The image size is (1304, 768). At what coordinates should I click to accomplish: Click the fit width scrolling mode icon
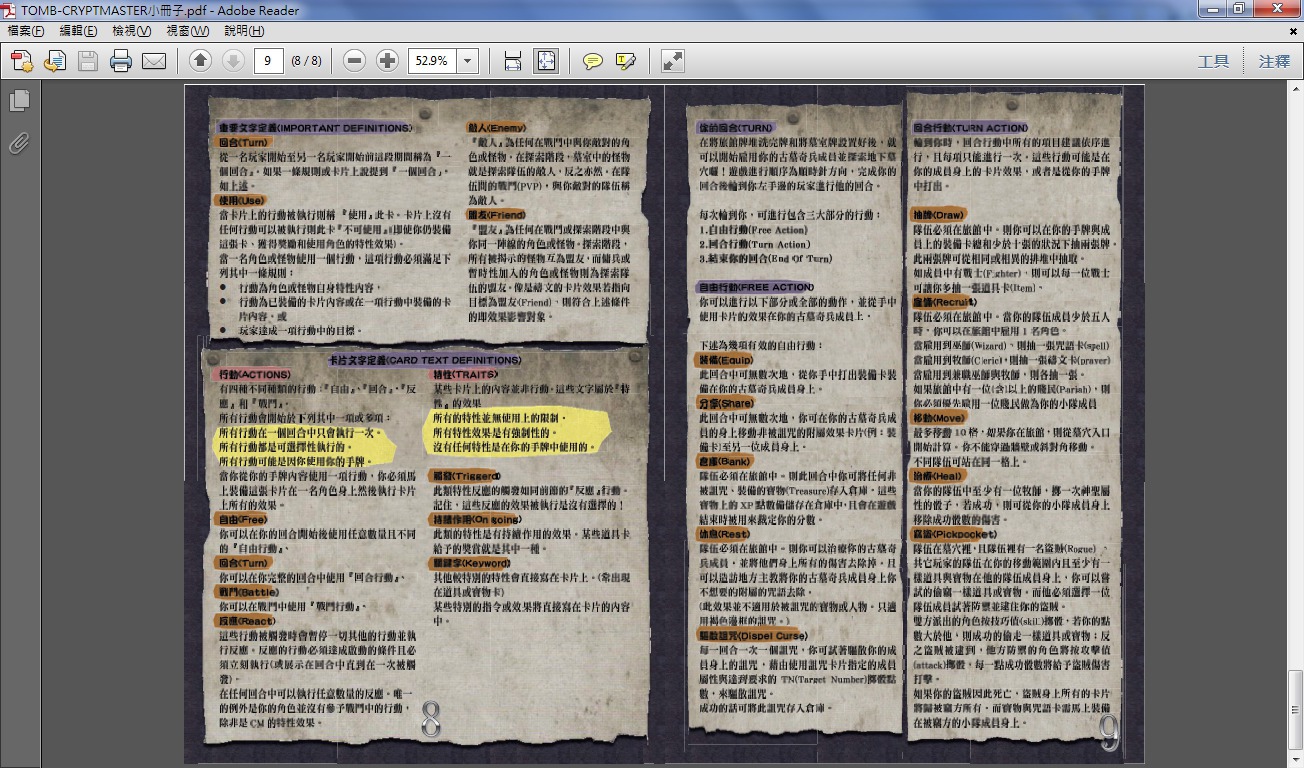click(x=513, y=61)
